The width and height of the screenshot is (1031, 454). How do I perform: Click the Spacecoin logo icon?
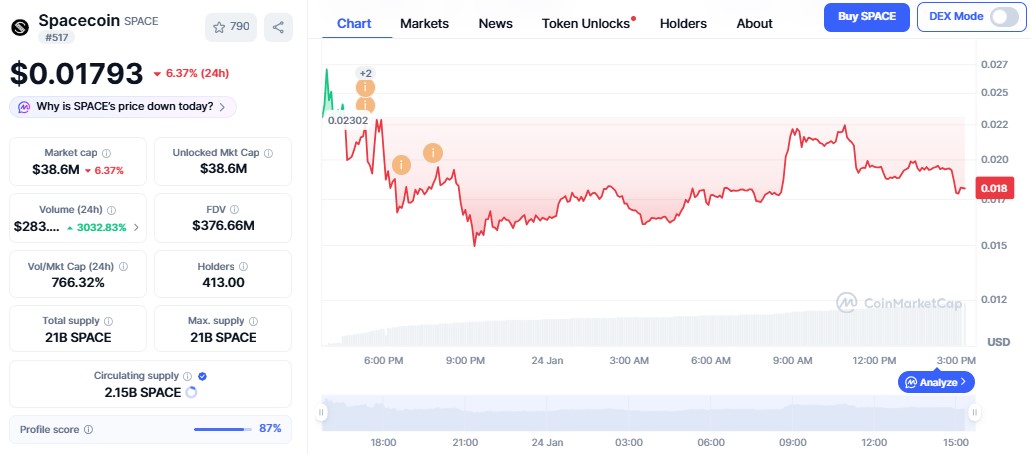coord(21,27)
